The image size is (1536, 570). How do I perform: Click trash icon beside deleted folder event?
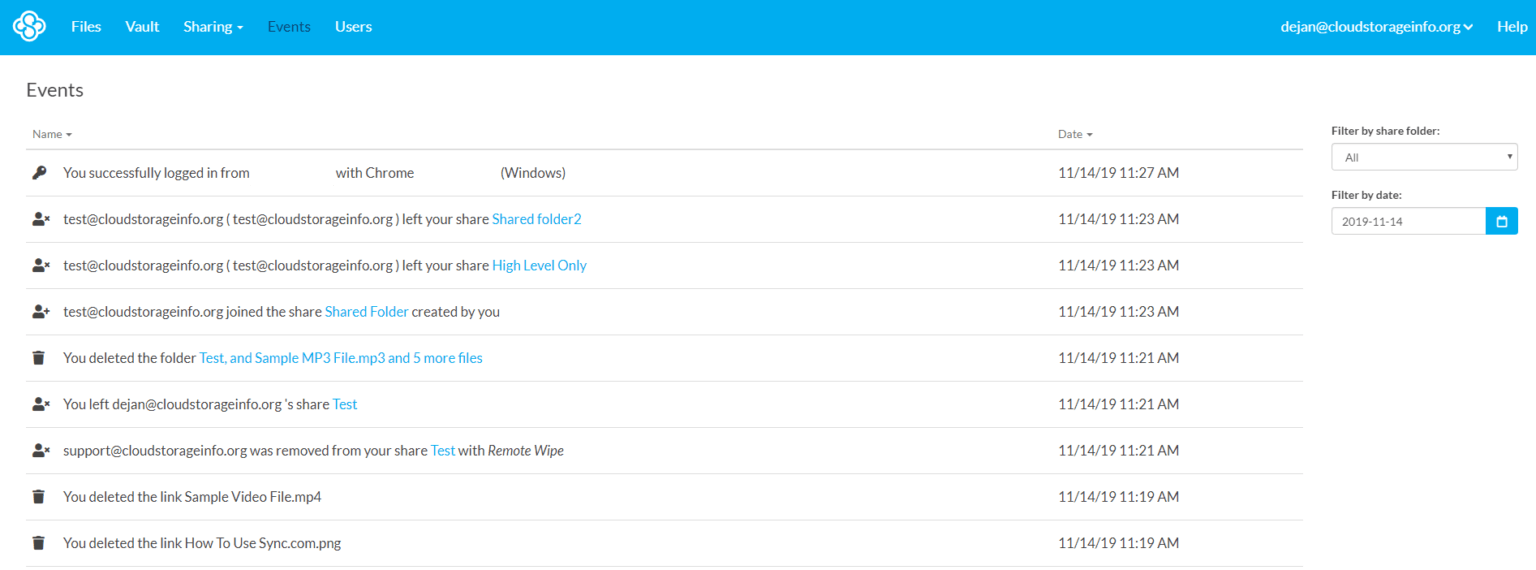tap(39, 358)
